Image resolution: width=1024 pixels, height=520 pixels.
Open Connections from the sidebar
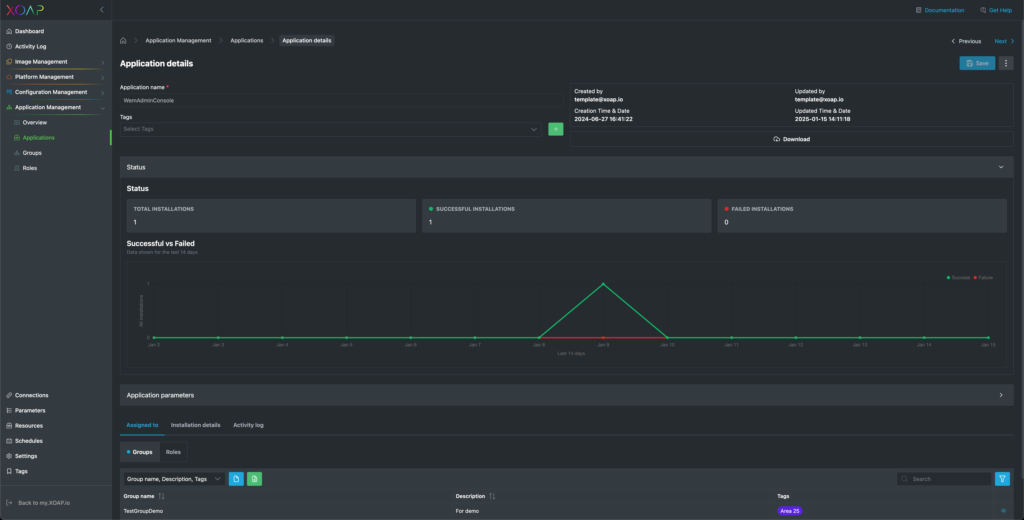coord(31,395)
